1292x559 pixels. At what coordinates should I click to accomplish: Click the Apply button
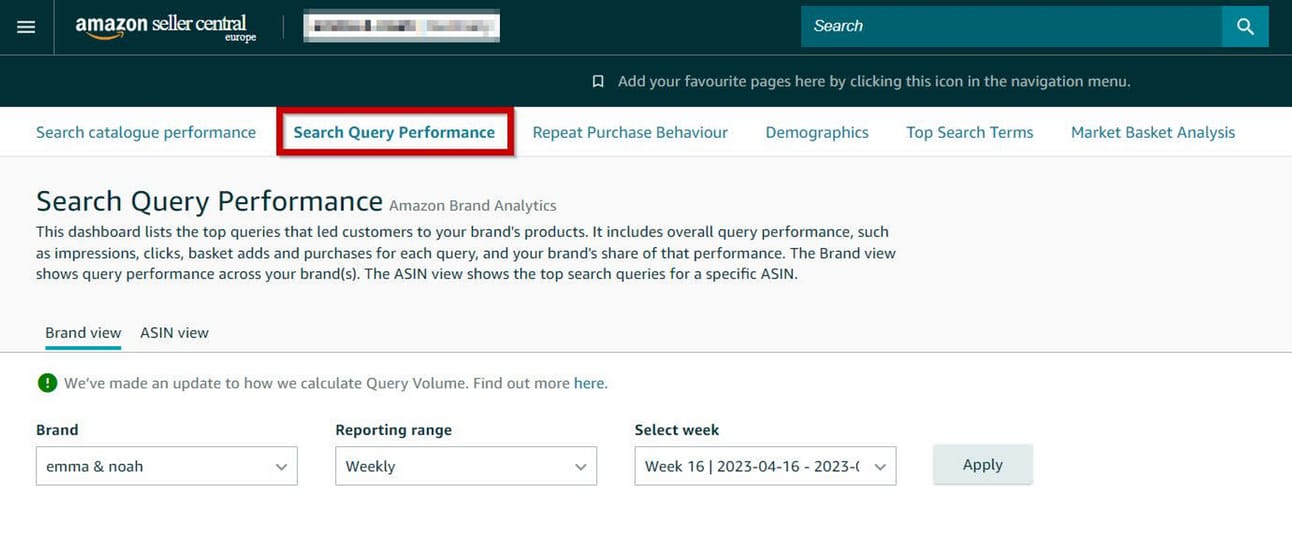(983, 465)
